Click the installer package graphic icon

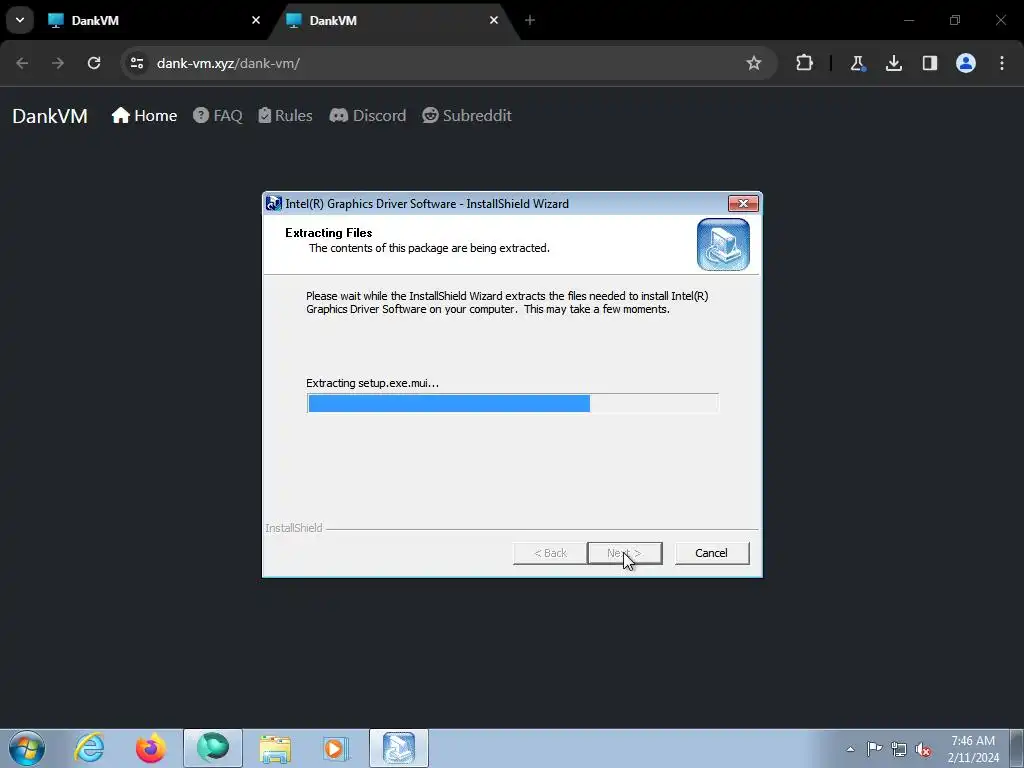click(723, 244)
